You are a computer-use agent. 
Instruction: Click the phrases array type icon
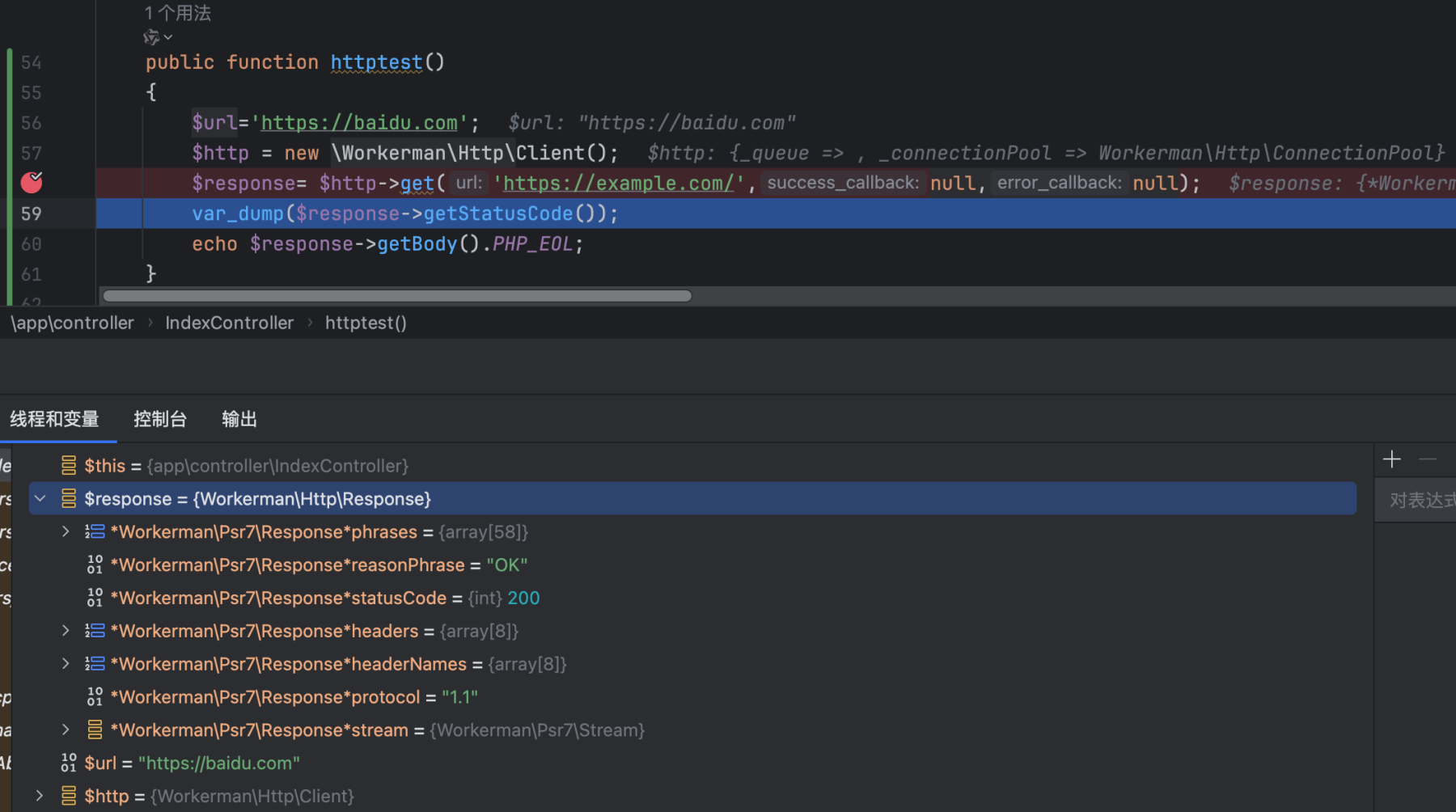point(95,532)
